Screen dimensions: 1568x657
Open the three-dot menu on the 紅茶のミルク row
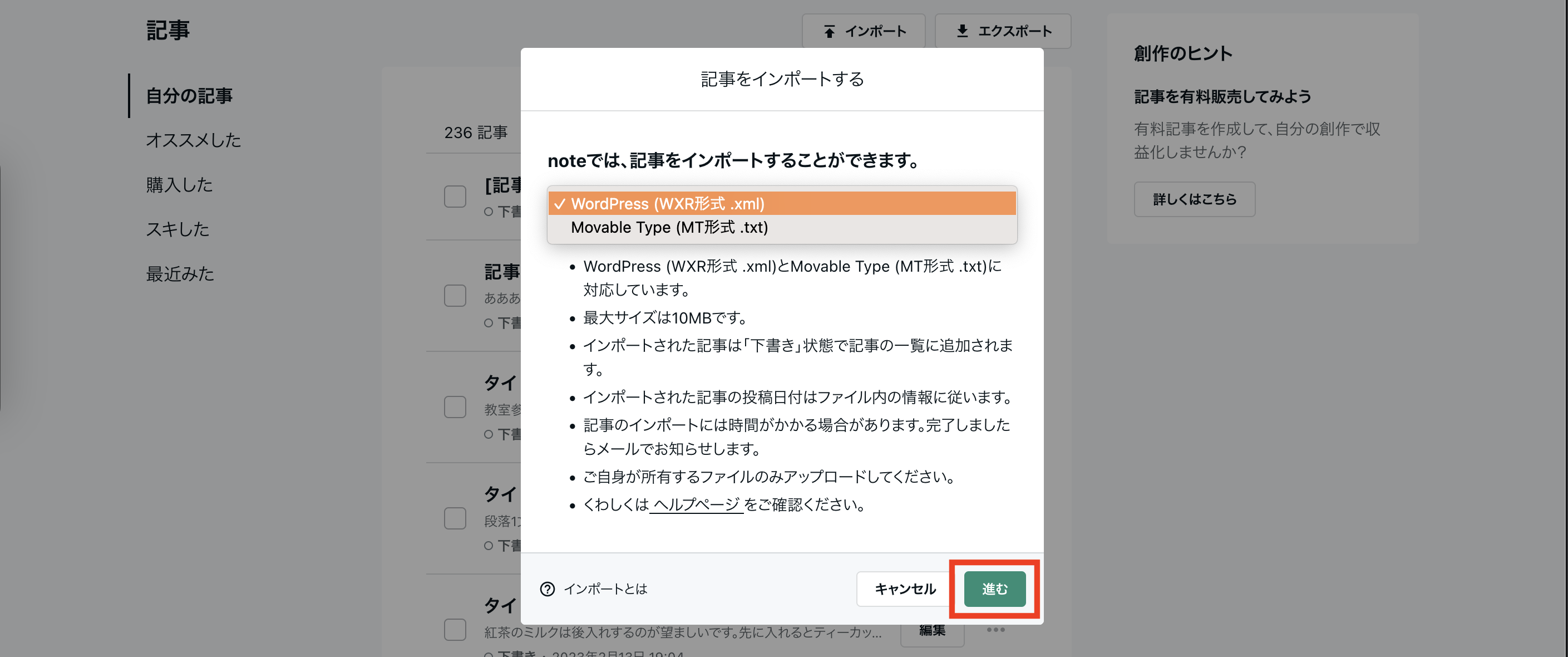(995, 630)
